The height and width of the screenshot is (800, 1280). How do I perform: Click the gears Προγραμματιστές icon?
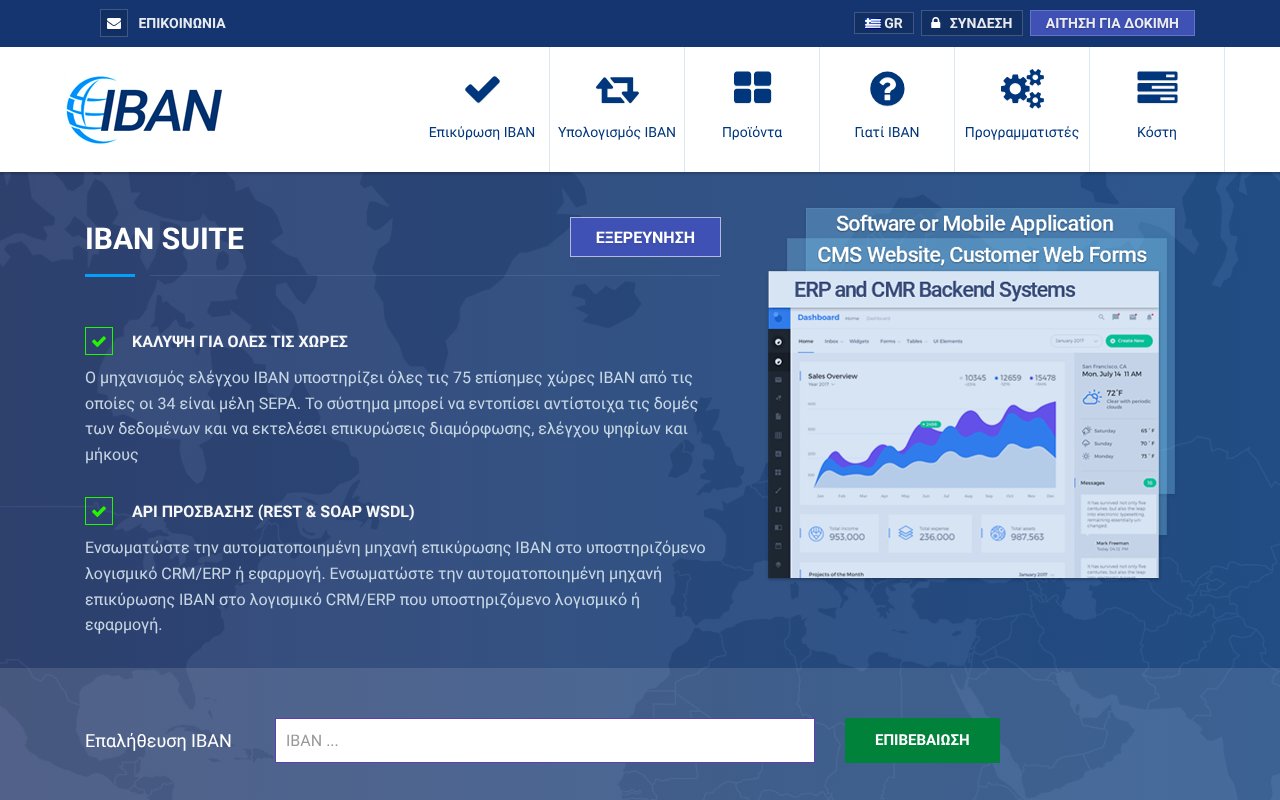[1022, 89]
